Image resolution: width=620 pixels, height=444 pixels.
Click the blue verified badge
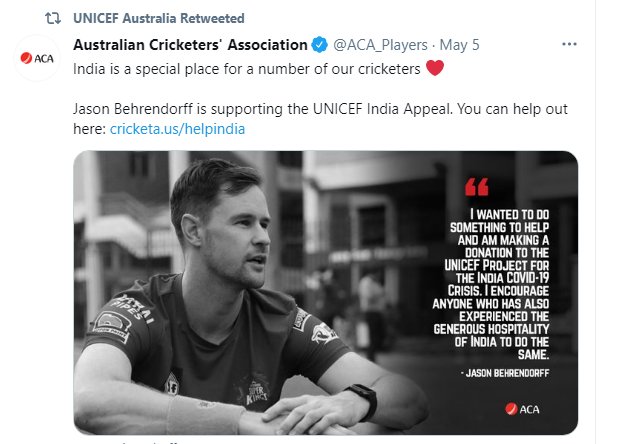pyautogui.click(x=319, y=45)
